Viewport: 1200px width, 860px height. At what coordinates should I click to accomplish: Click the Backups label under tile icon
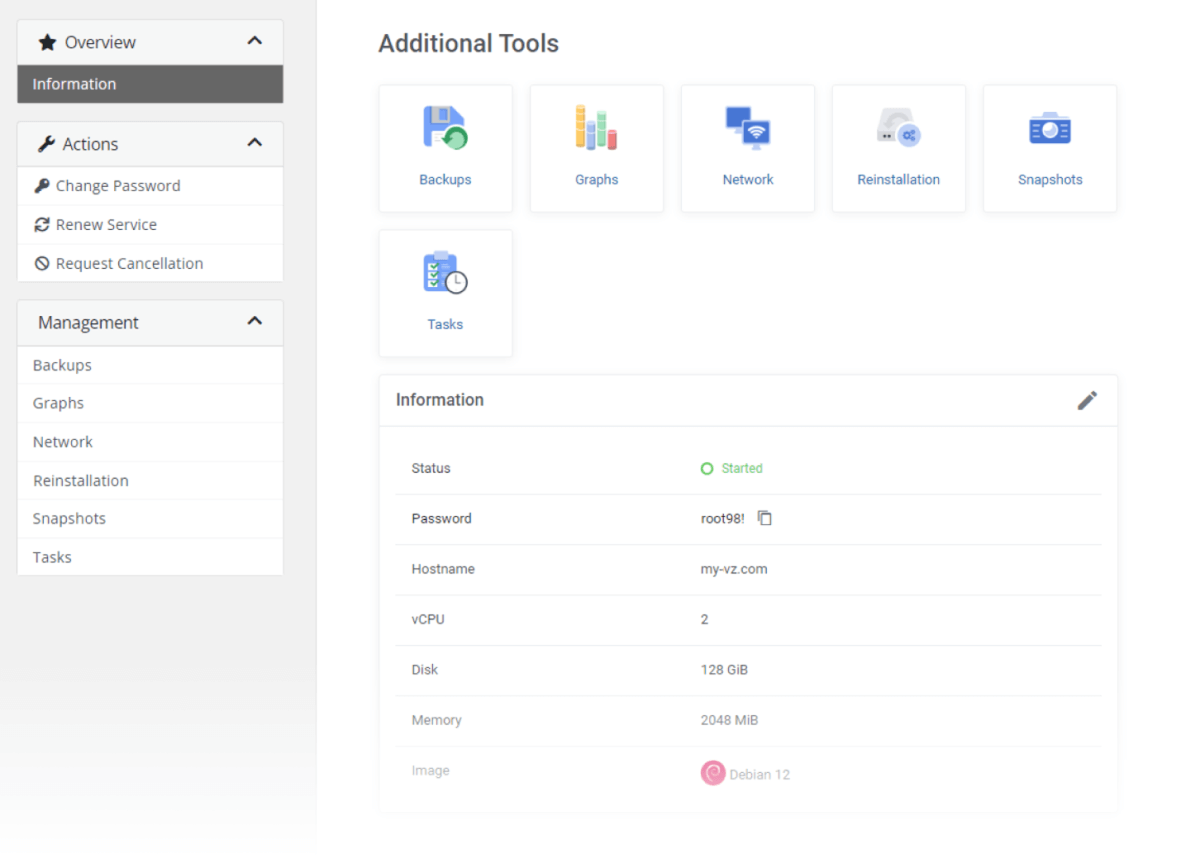point(445,180)
